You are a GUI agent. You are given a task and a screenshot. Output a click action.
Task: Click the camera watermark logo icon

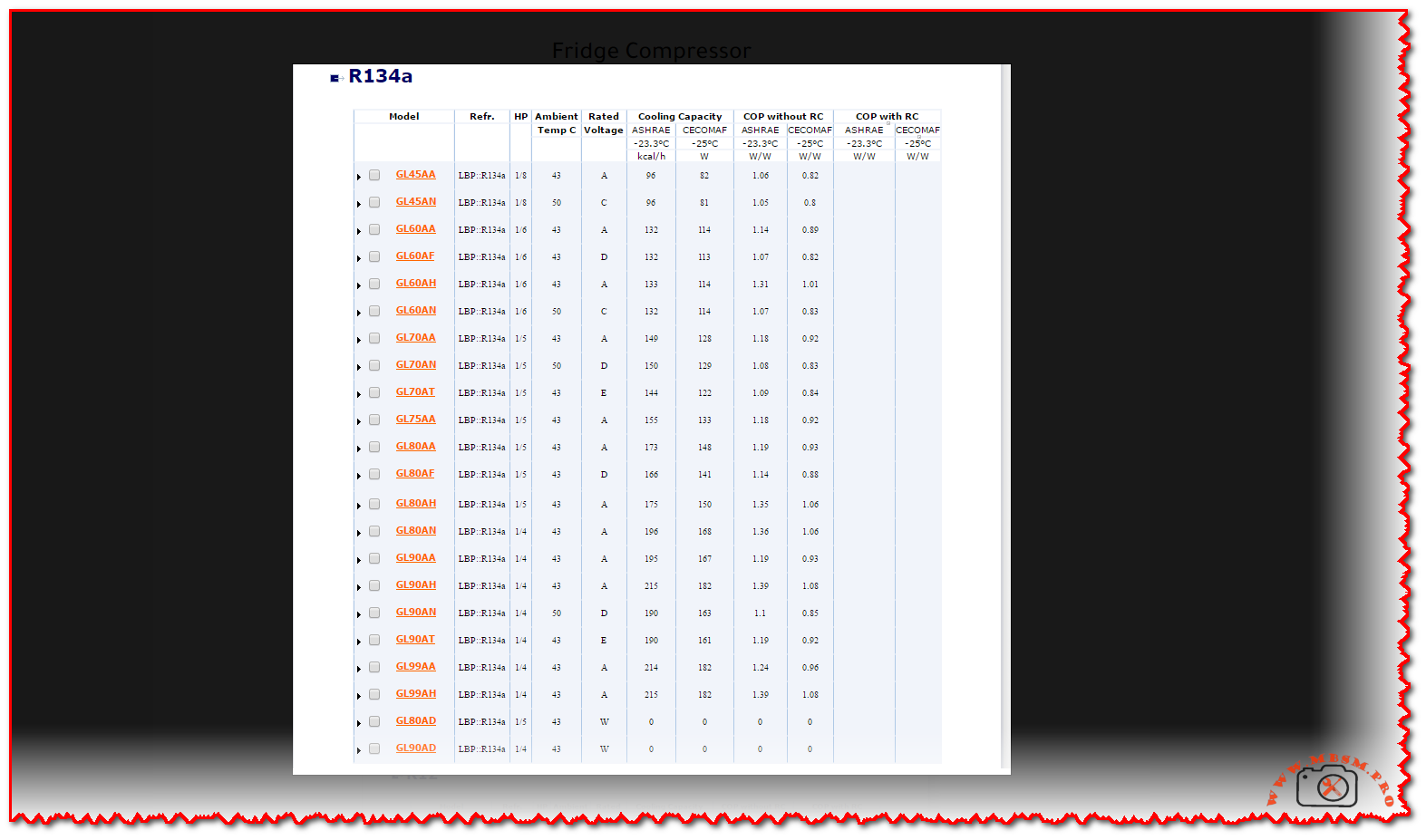click(x=1328, y=785)
